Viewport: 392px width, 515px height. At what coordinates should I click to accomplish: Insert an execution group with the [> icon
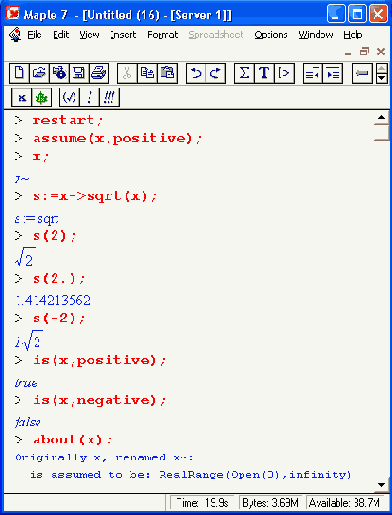click(x=284, y=73)
